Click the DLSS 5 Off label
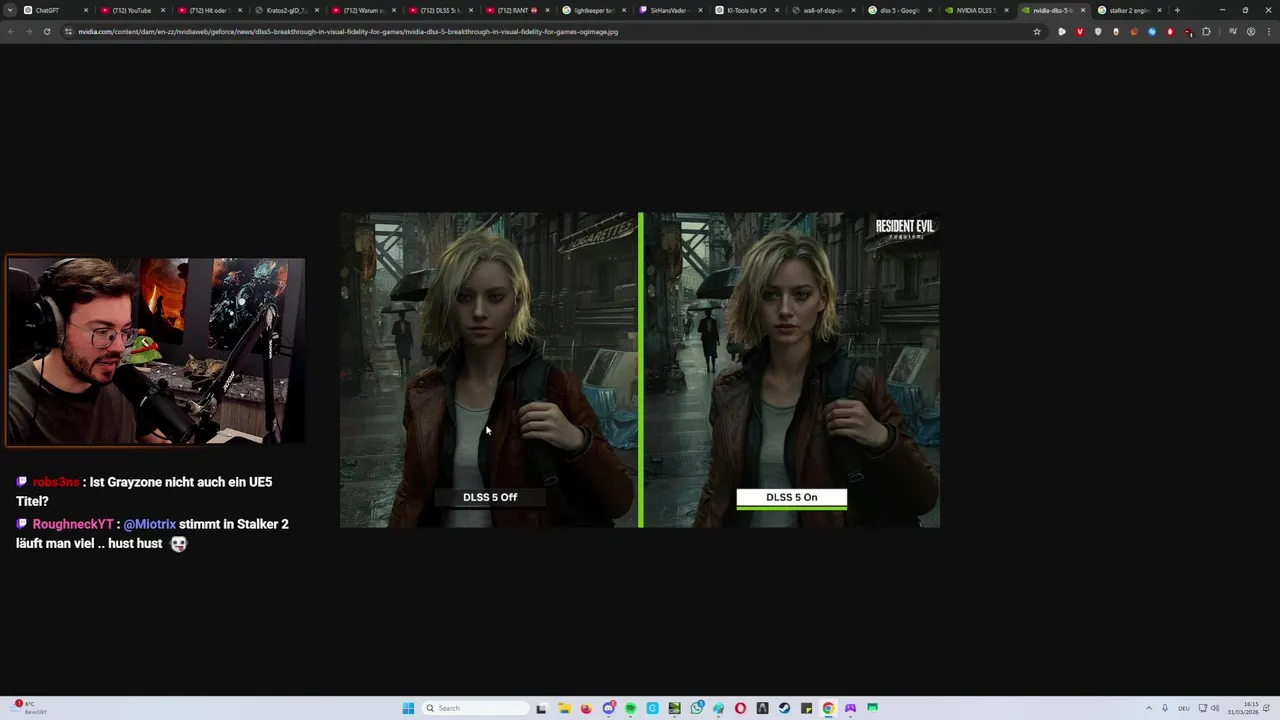 [490, 497]
